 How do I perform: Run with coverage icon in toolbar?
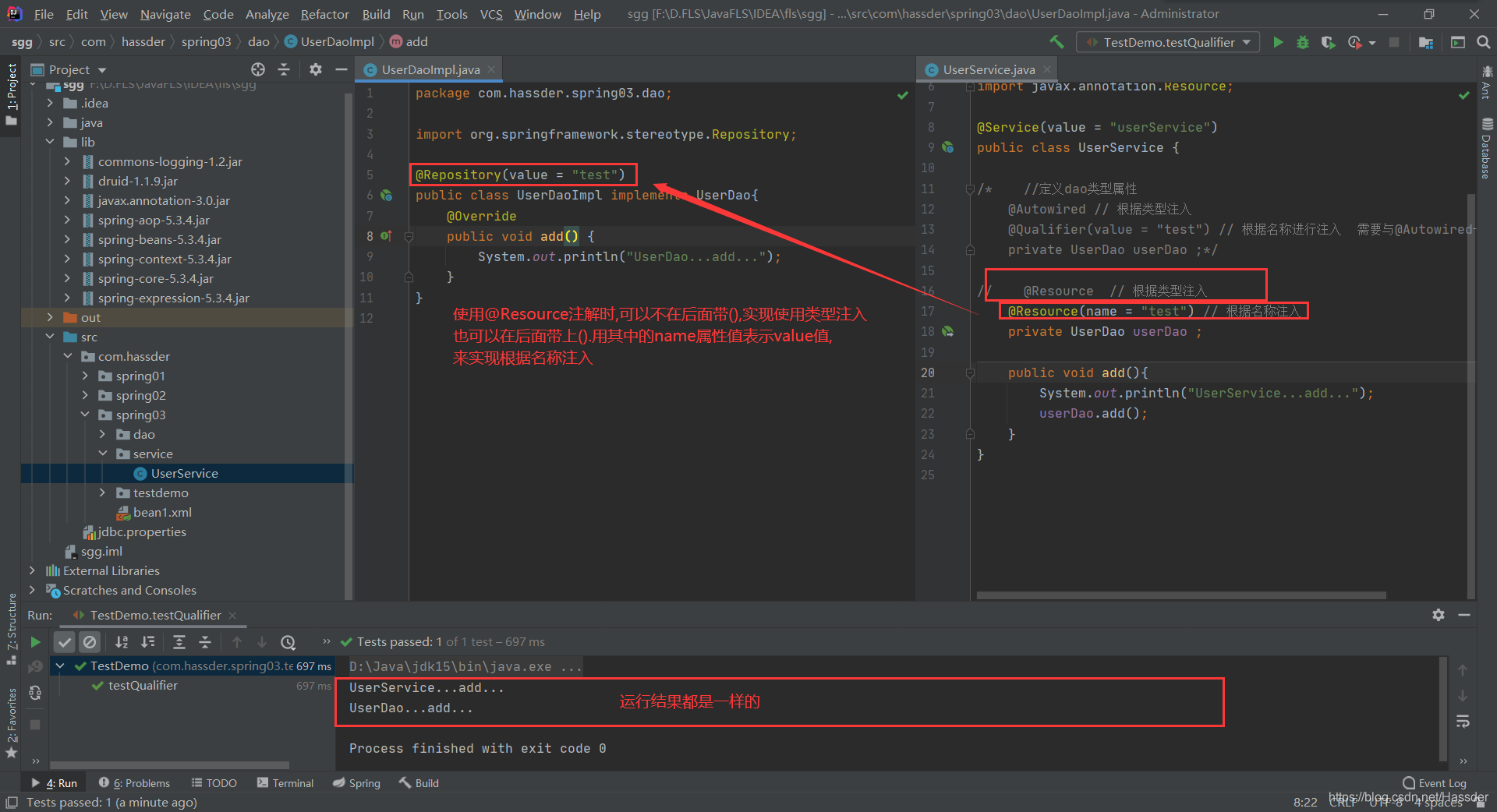1329,42
